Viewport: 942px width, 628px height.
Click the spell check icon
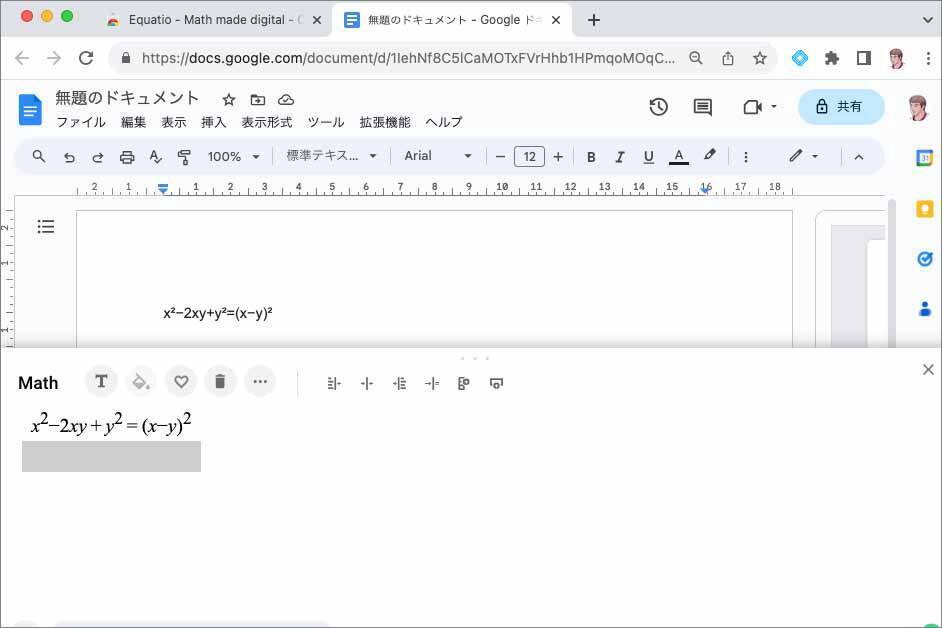tap(155, 157)
